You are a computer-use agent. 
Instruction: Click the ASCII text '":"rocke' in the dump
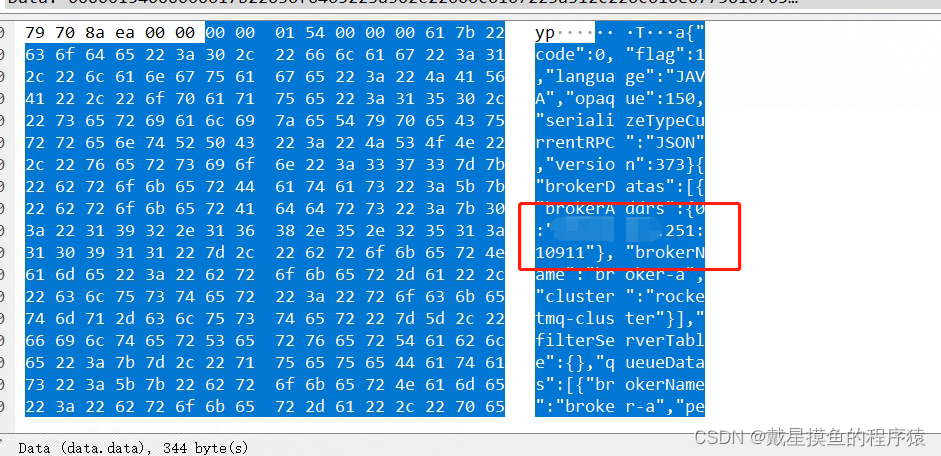click(665, 296)
